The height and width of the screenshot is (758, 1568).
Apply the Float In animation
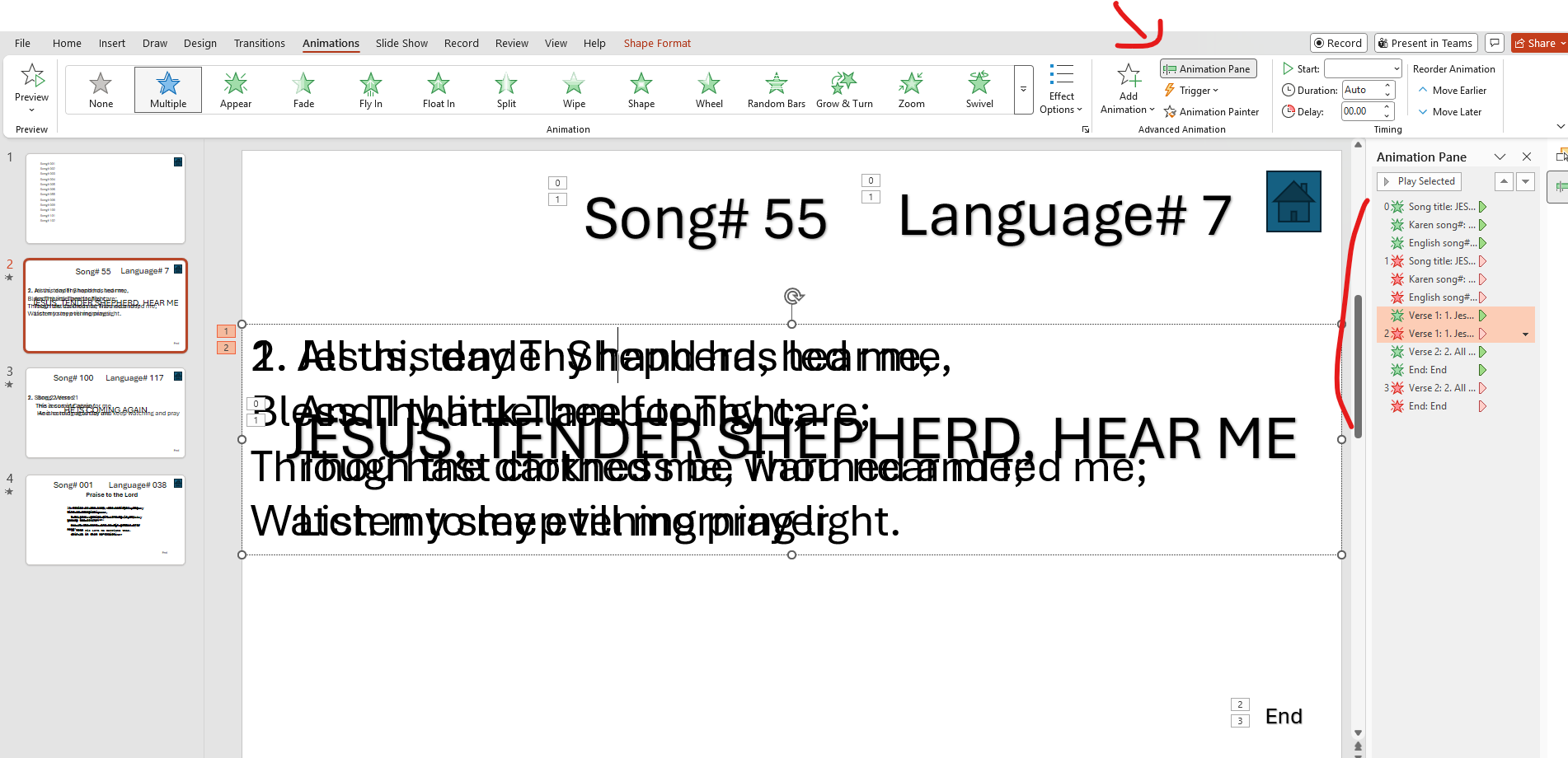(x=439, y=90)
